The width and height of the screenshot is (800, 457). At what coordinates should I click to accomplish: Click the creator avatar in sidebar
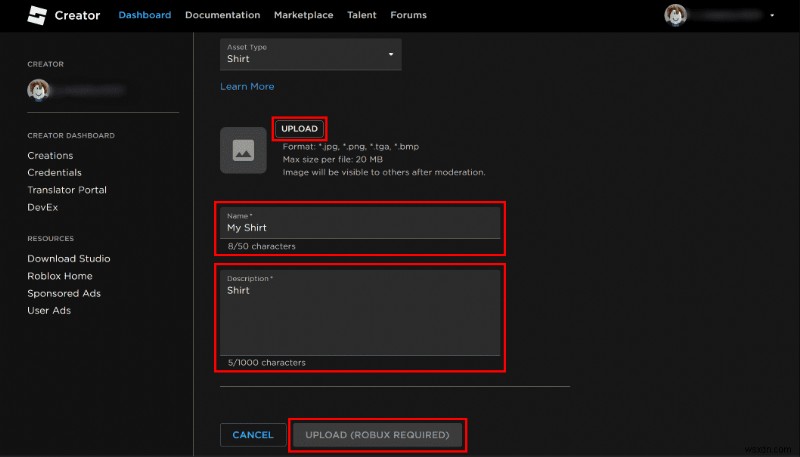pyautogui.click(x=38, y=90)
